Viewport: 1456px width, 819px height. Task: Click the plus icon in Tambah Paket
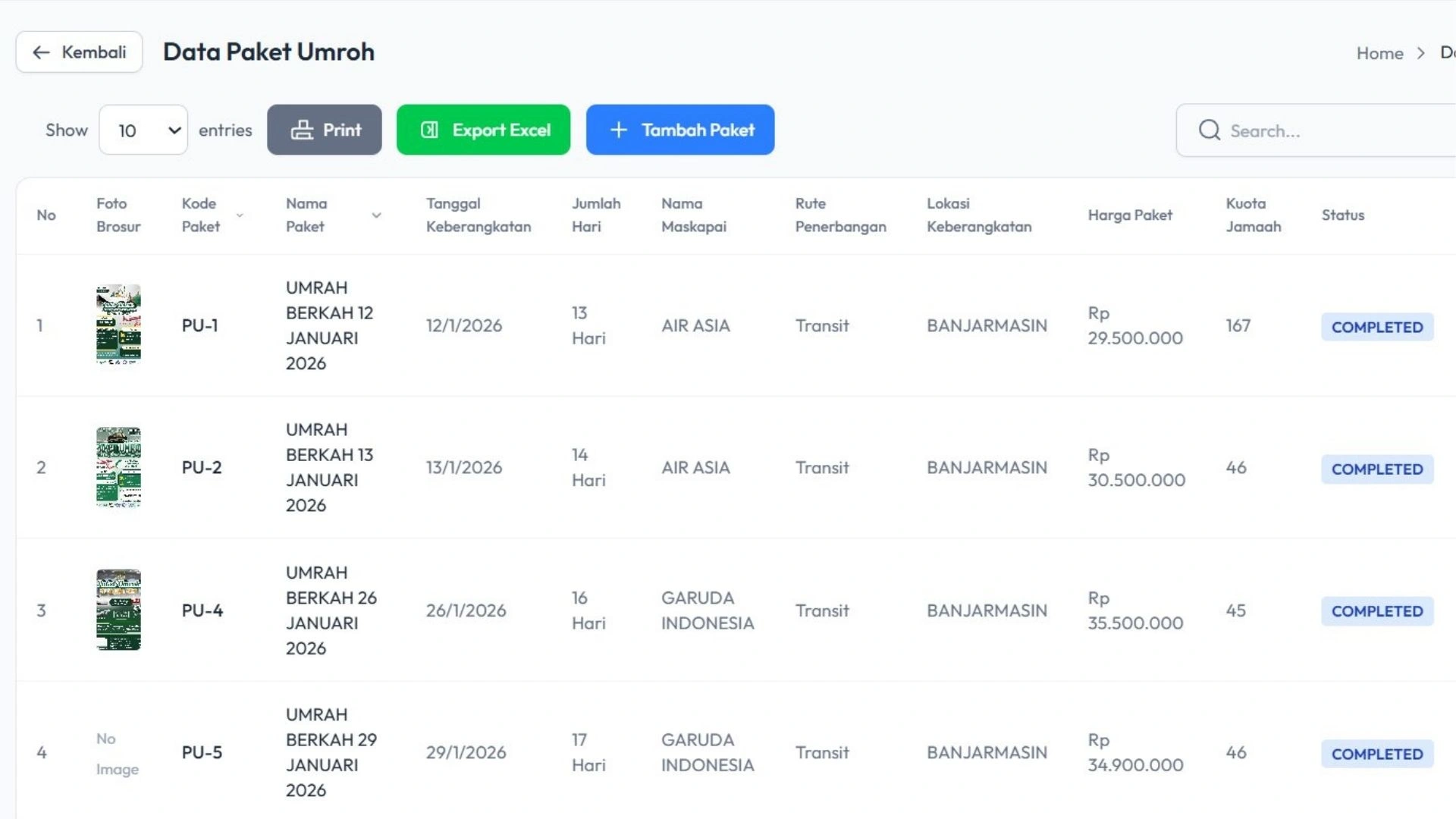[x=619, y=130]
